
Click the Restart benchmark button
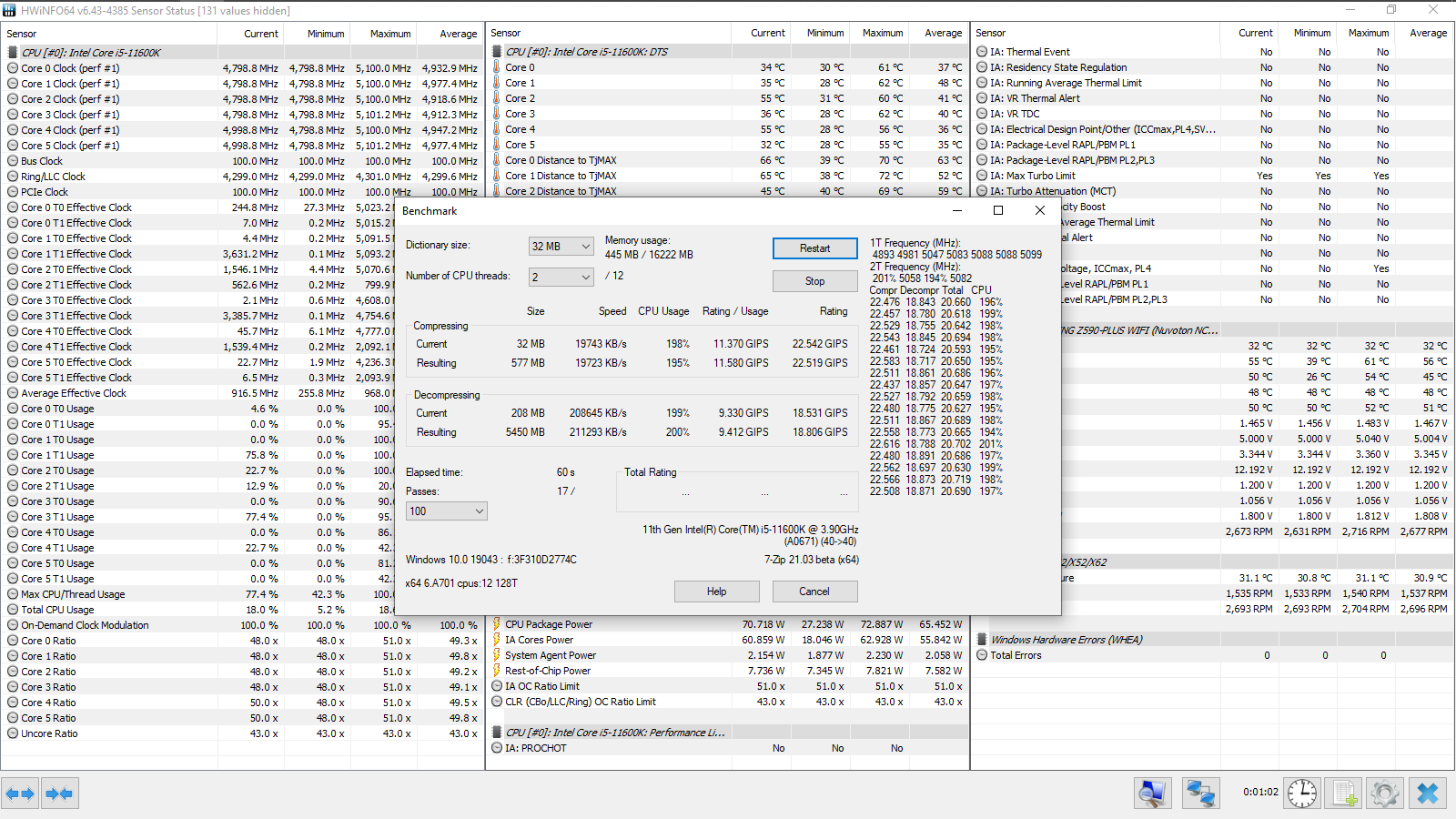815,248
